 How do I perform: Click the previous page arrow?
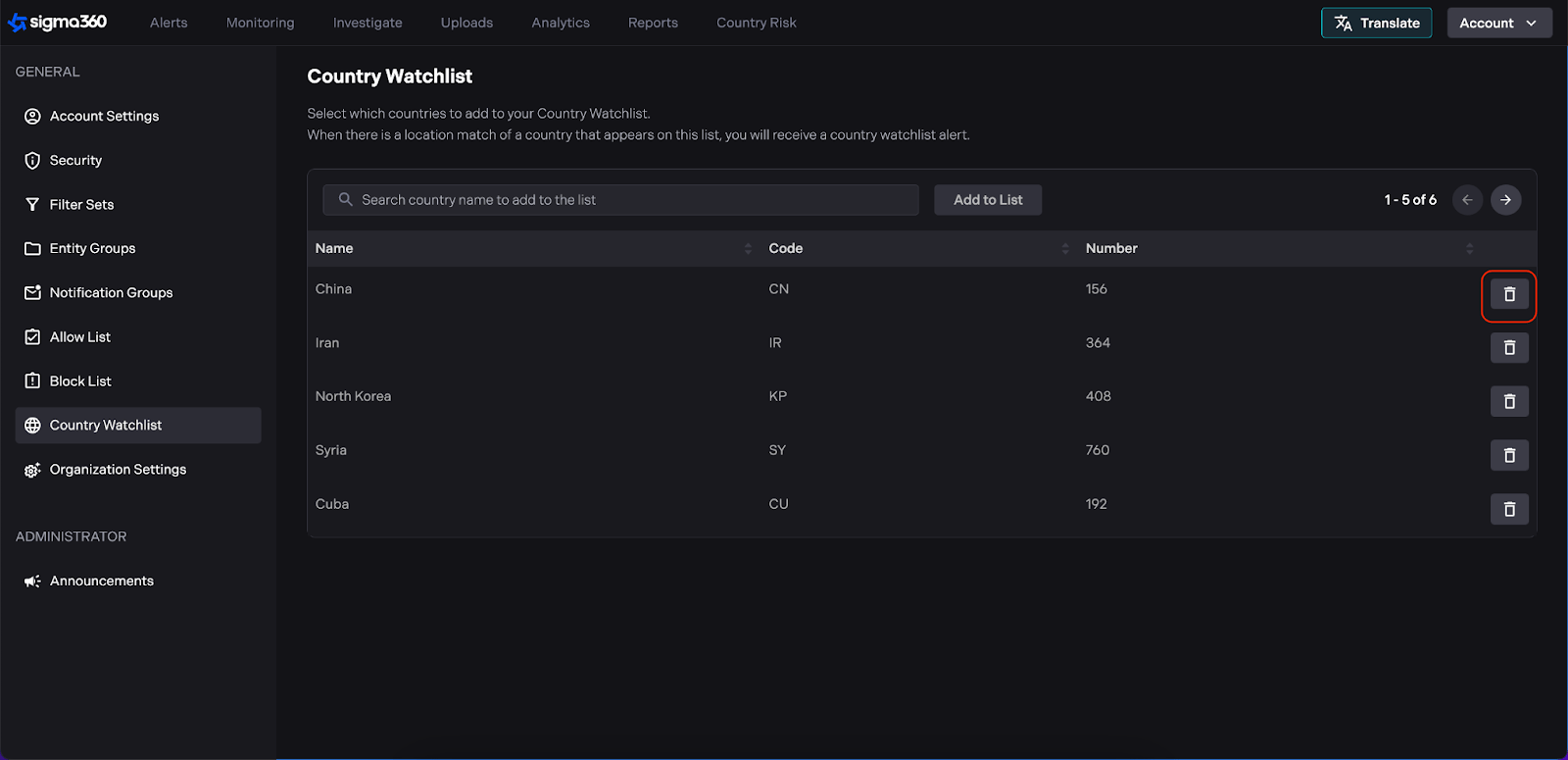click(x=1467, y=200)
